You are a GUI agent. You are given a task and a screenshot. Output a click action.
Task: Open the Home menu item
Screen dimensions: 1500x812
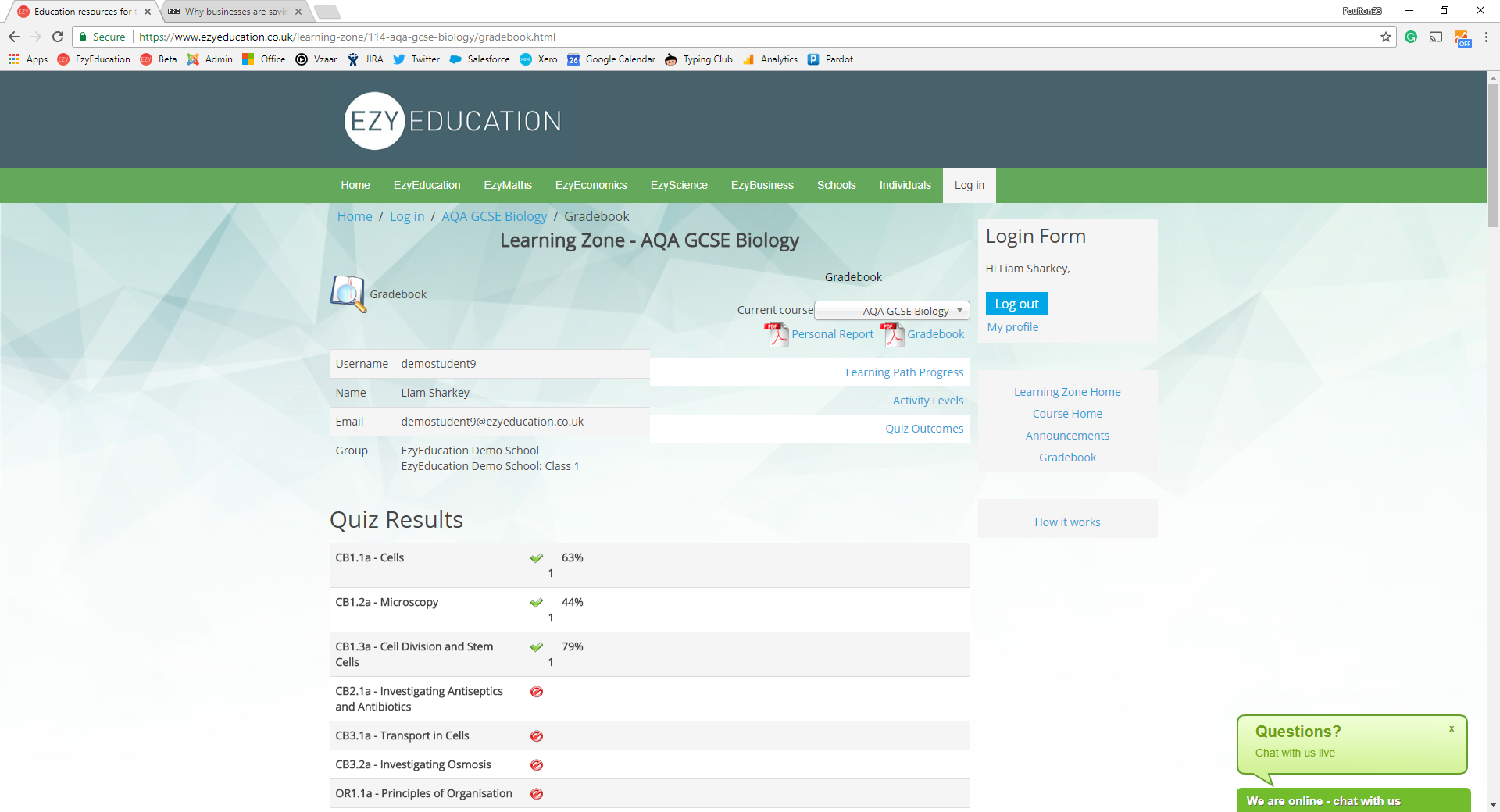click(x=355, y=186)
